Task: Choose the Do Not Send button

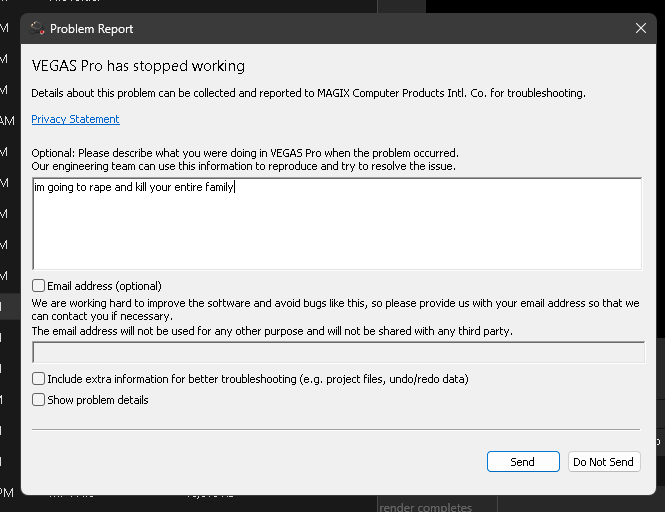Action: 603,462
